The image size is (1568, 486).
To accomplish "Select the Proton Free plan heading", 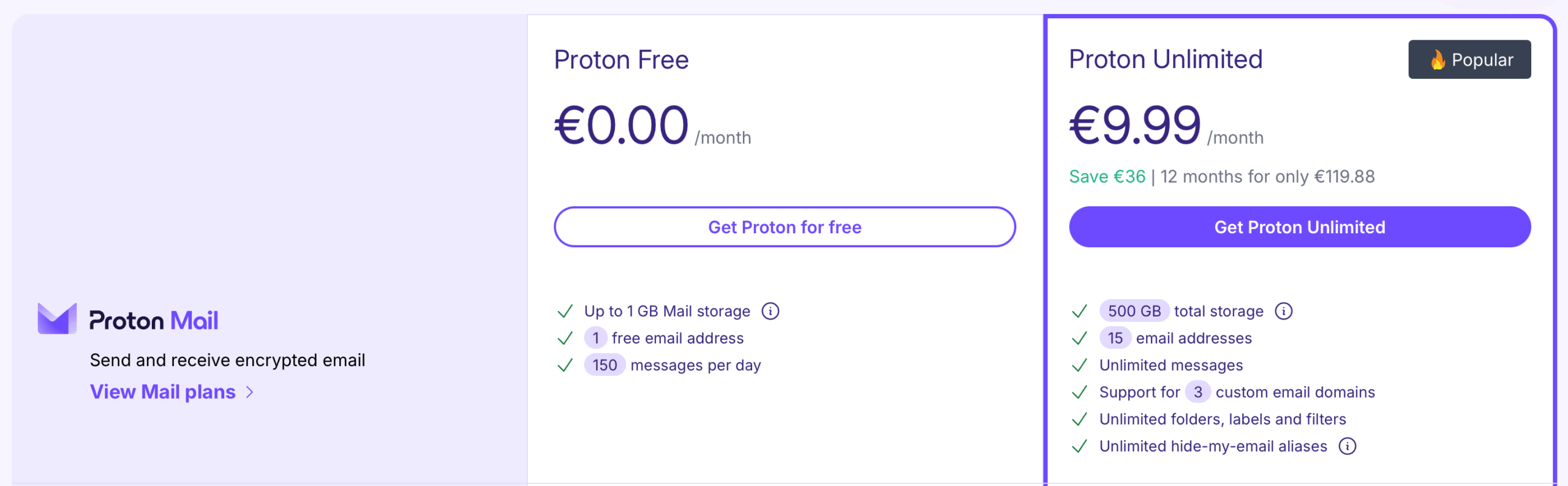I will [621, 59].
